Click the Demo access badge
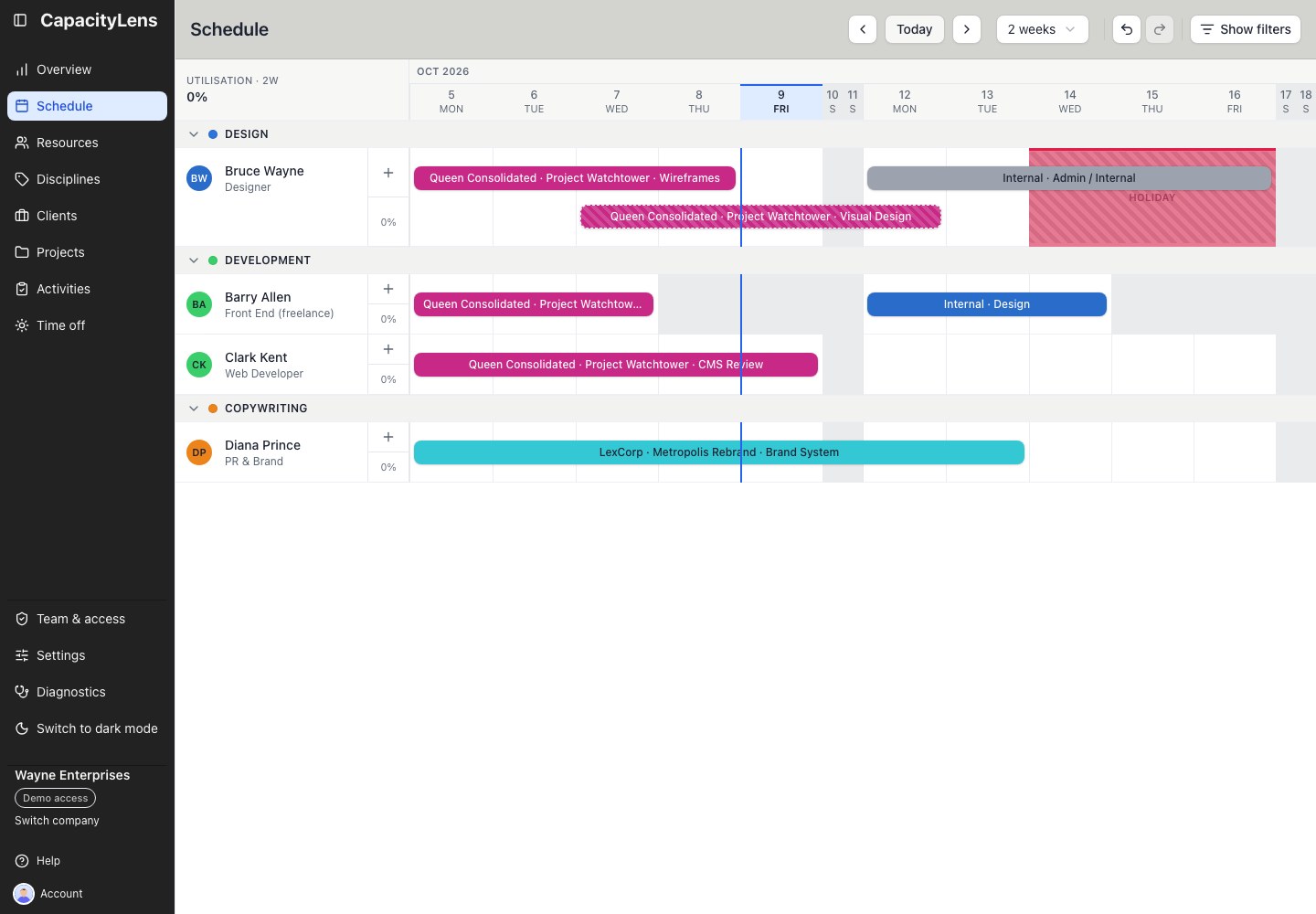The image size is (1316, 914). pos(55,798)
